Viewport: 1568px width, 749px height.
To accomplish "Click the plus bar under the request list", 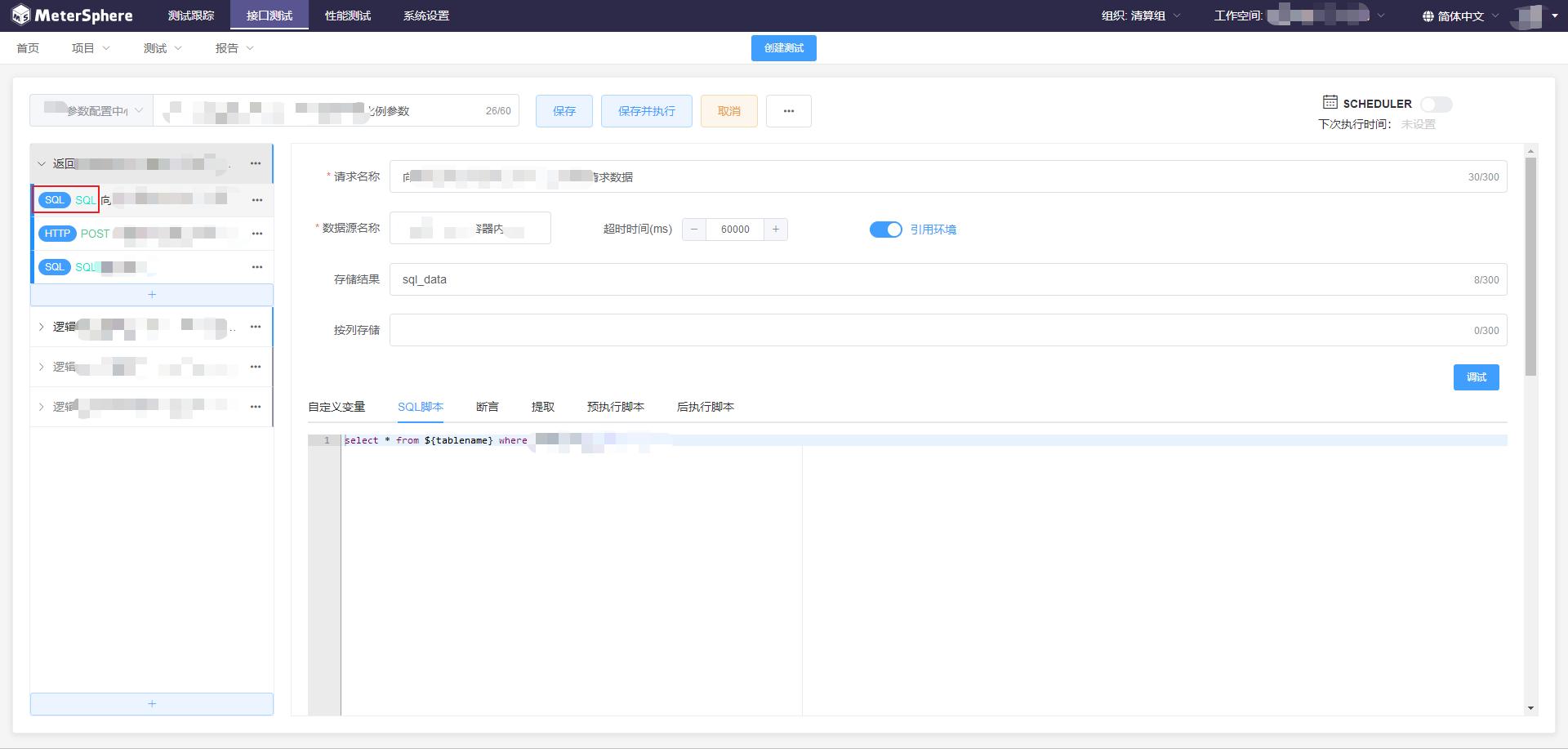I will [x=152, y=295].
